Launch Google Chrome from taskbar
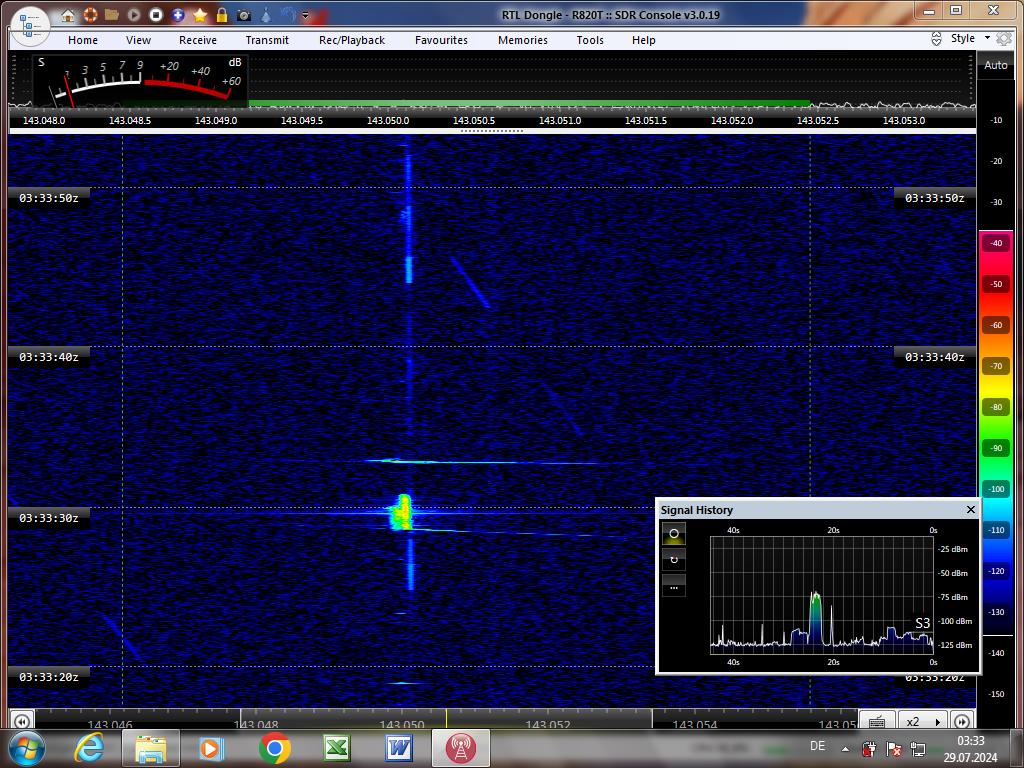This screenshot has height=768, width=1024. pyautogui.click(x=274, y=748)
